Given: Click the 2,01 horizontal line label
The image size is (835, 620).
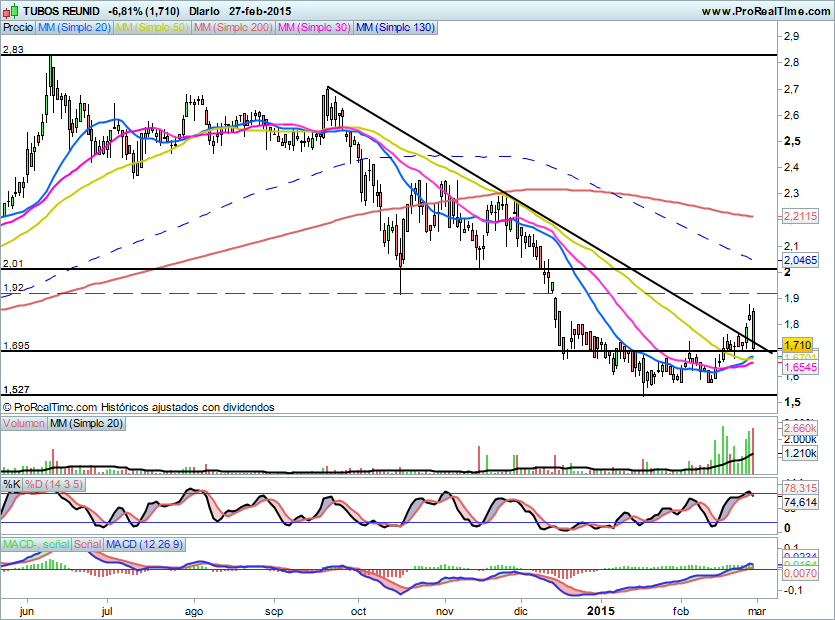Looking at the screenshot, I should (13, 264).
